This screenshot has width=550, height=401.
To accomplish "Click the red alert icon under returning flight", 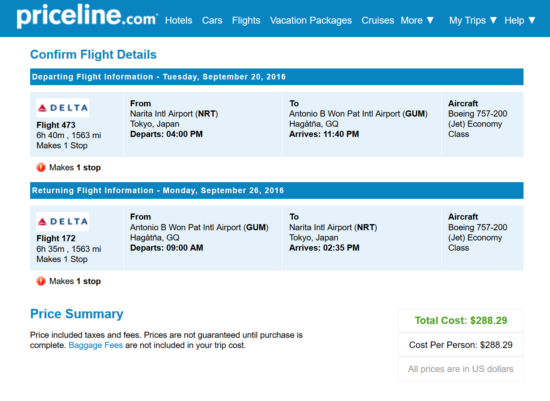I will pos(41,281).
